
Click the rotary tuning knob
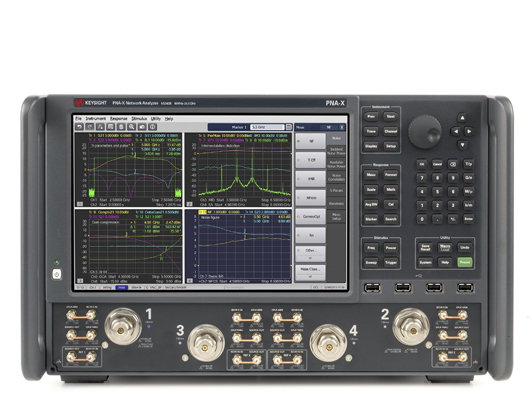[x=425, y=131]
